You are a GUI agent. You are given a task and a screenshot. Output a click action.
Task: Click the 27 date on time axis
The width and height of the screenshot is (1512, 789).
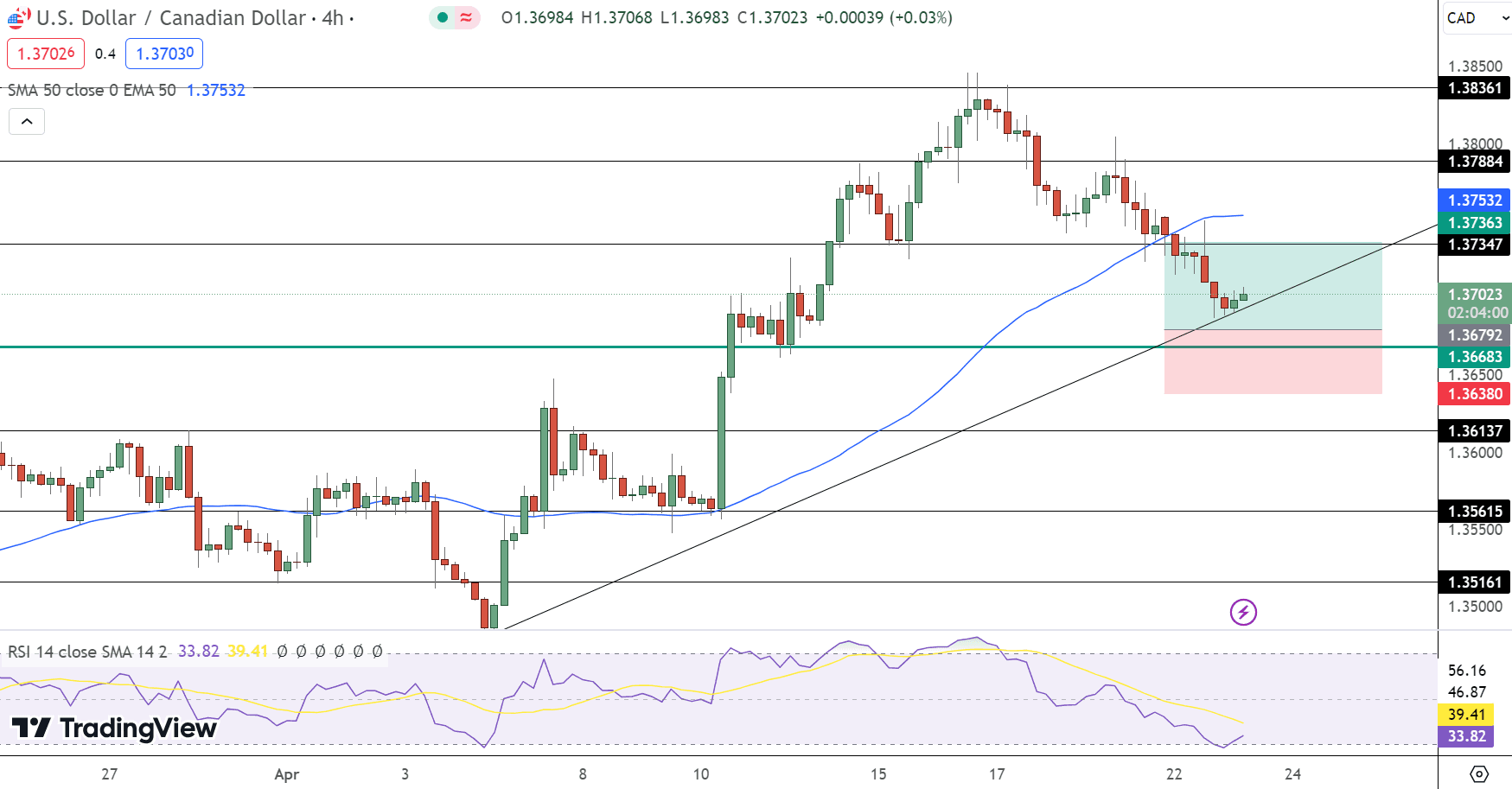[109, 774]
